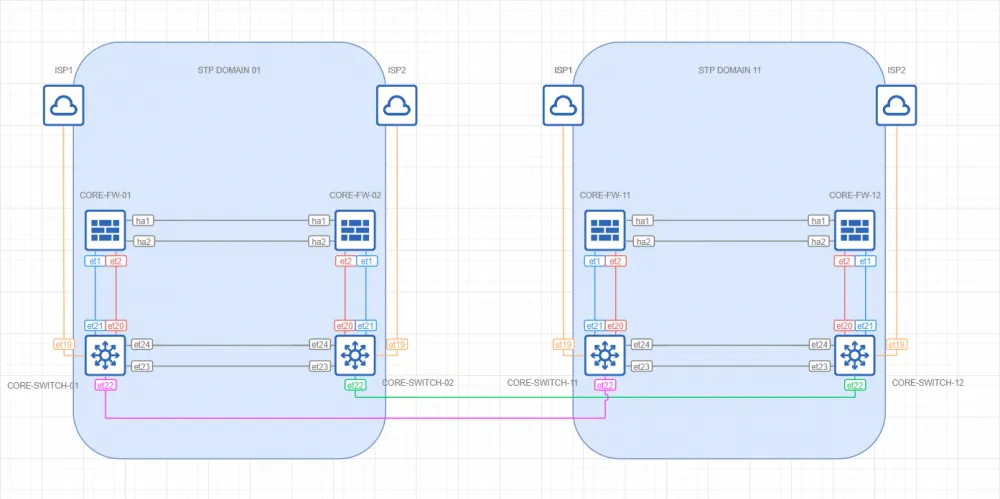Viewport: 1000px width, 499px height.
Task: Select the et24 port on CORE-SWITCH-01
Action: click(x=142, y=345)
